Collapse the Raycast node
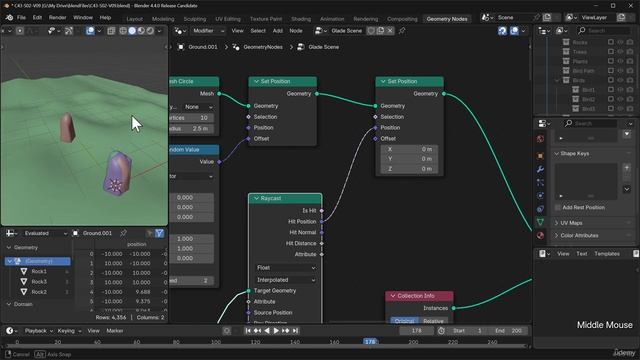 256,198
